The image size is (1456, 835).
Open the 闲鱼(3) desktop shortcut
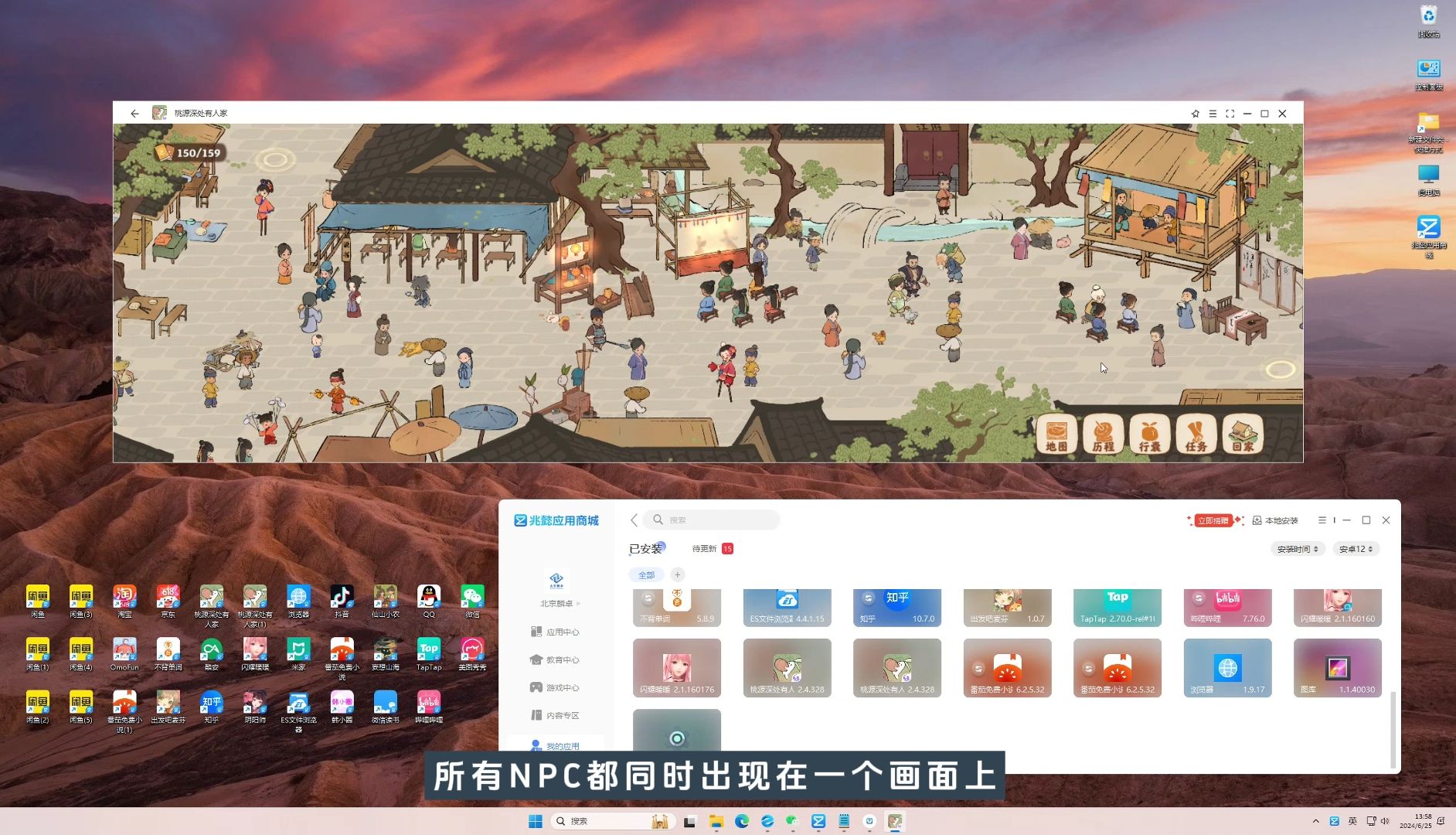click(80, 602)
